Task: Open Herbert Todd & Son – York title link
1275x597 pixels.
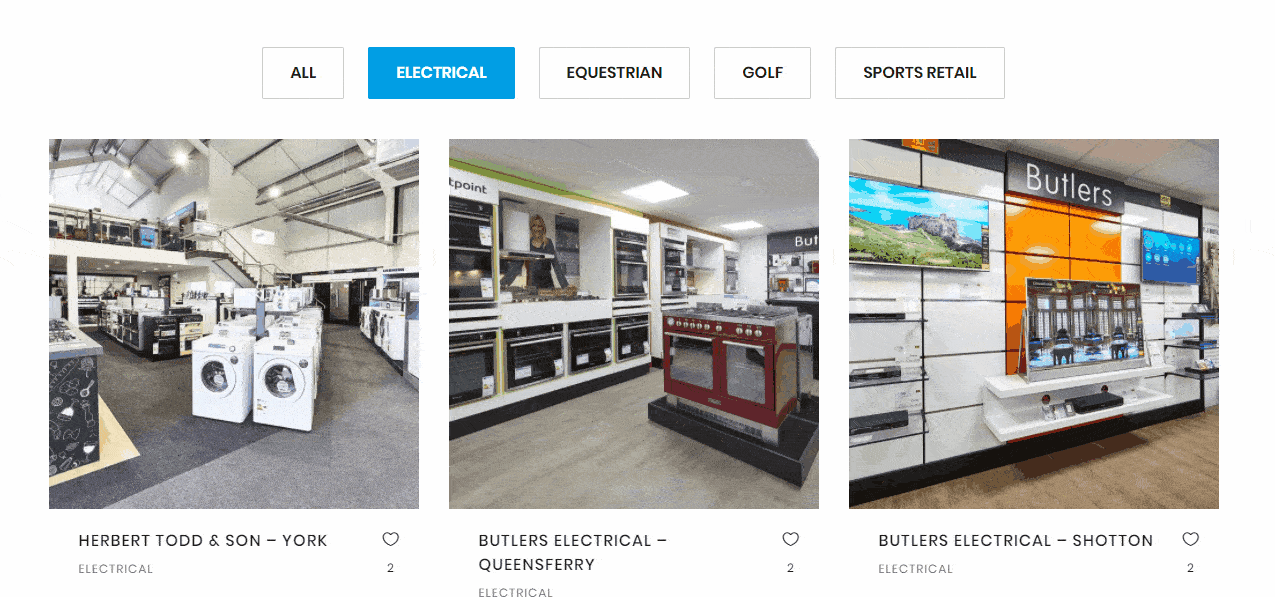Action: coord(203,541)
